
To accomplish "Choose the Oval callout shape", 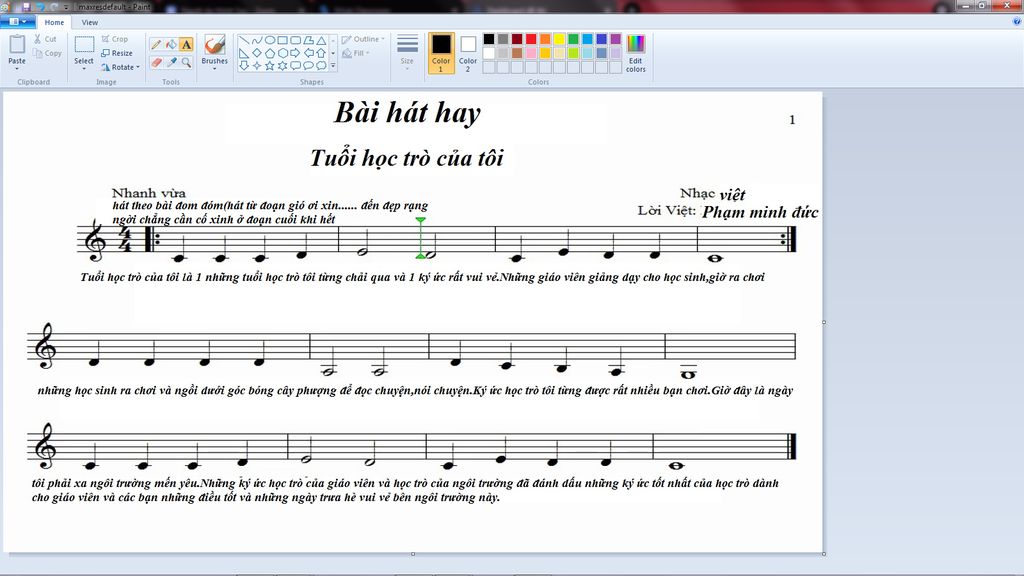I will click(x=308, y=65).
